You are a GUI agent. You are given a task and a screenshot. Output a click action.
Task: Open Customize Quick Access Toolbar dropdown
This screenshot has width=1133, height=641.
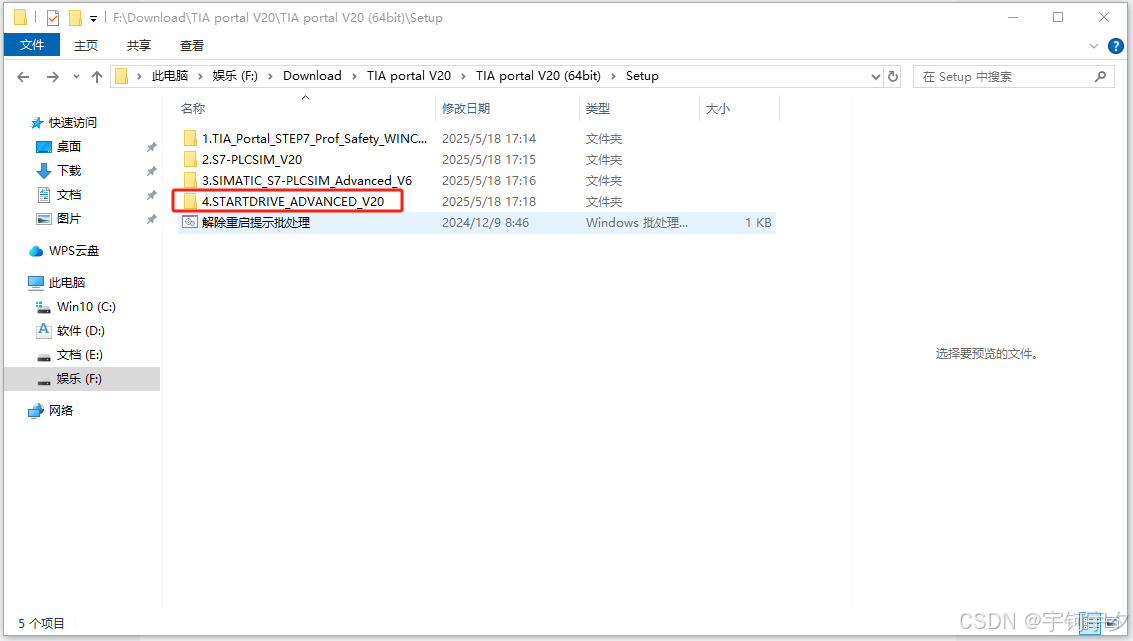click(x=93, y=19)
